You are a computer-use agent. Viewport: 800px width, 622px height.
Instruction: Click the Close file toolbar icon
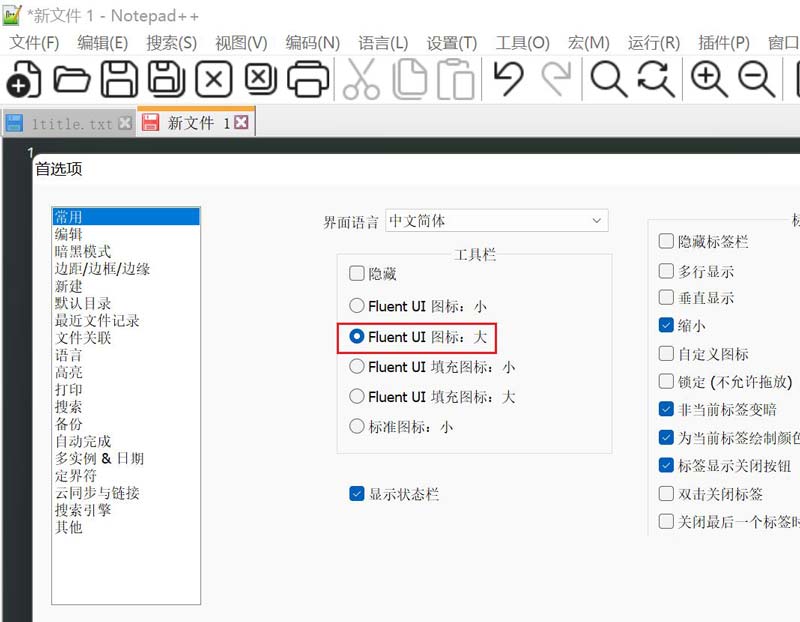tap(214, 79)
